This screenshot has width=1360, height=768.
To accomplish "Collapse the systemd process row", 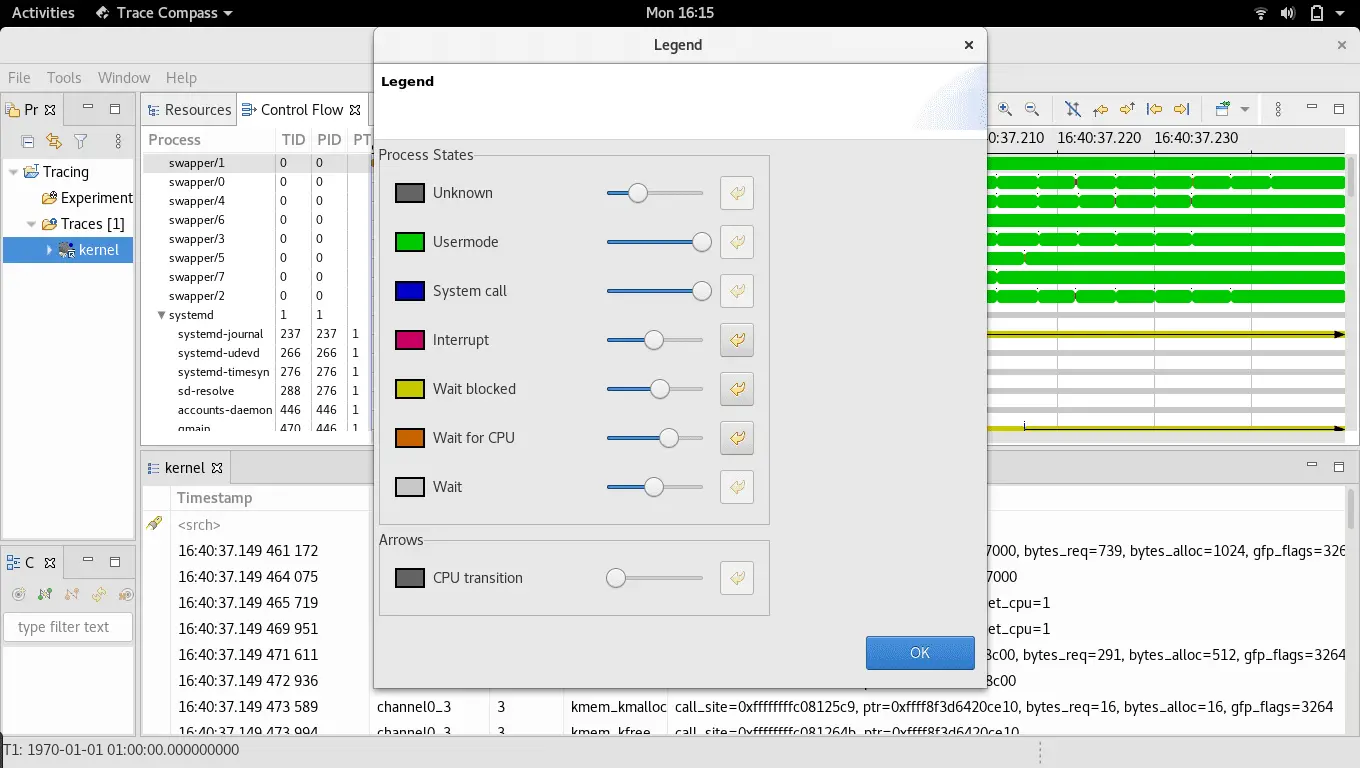I will [x=161, y=315].
